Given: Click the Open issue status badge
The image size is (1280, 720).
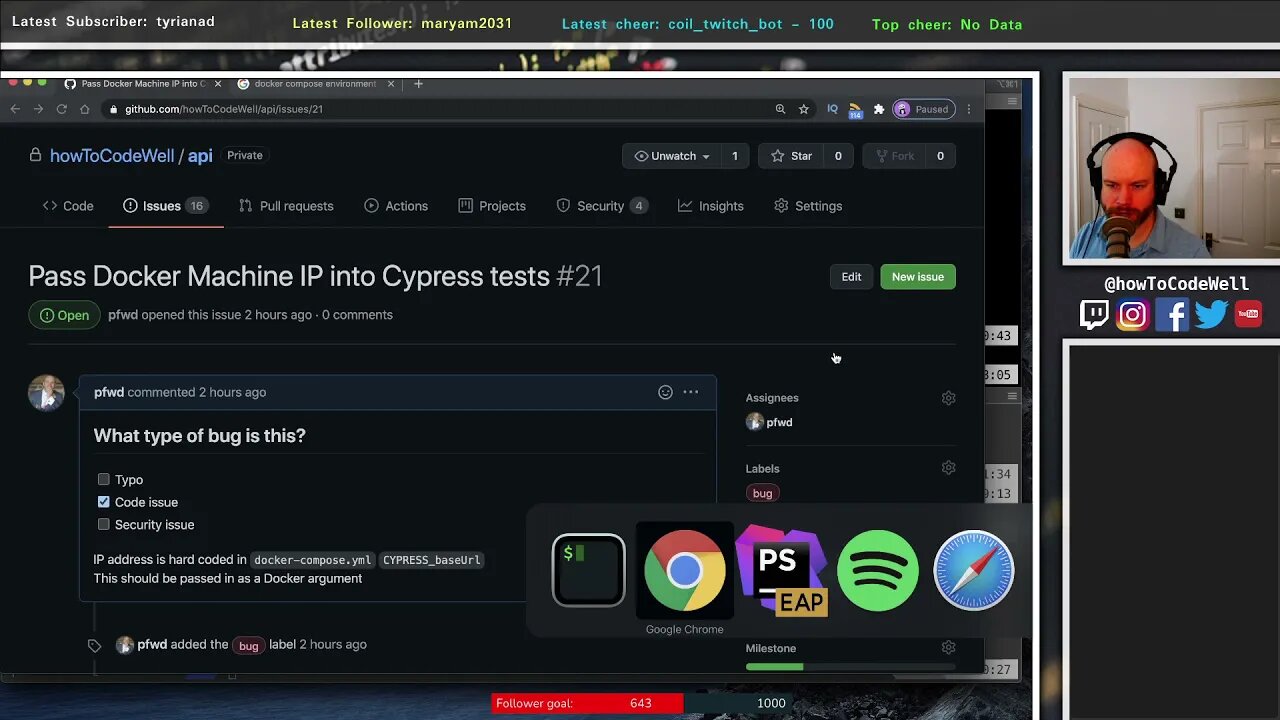Looking at the screenshot, I should (65, 315).
